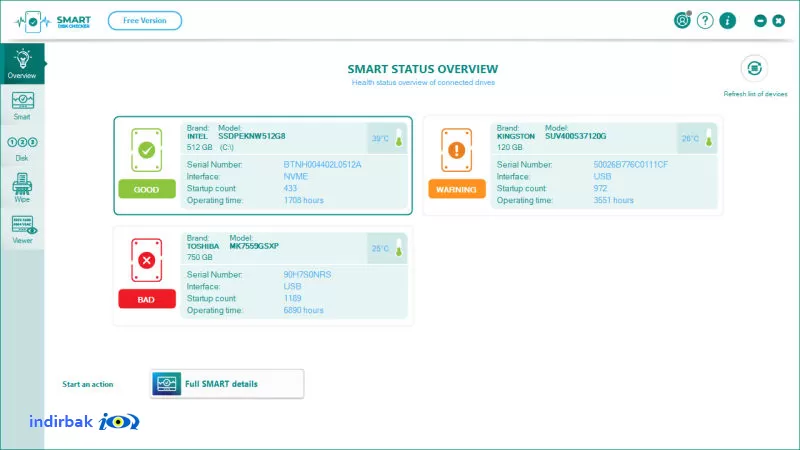
Task: Minimize the Smart Disk Checker window
Action: click(760, 20)
